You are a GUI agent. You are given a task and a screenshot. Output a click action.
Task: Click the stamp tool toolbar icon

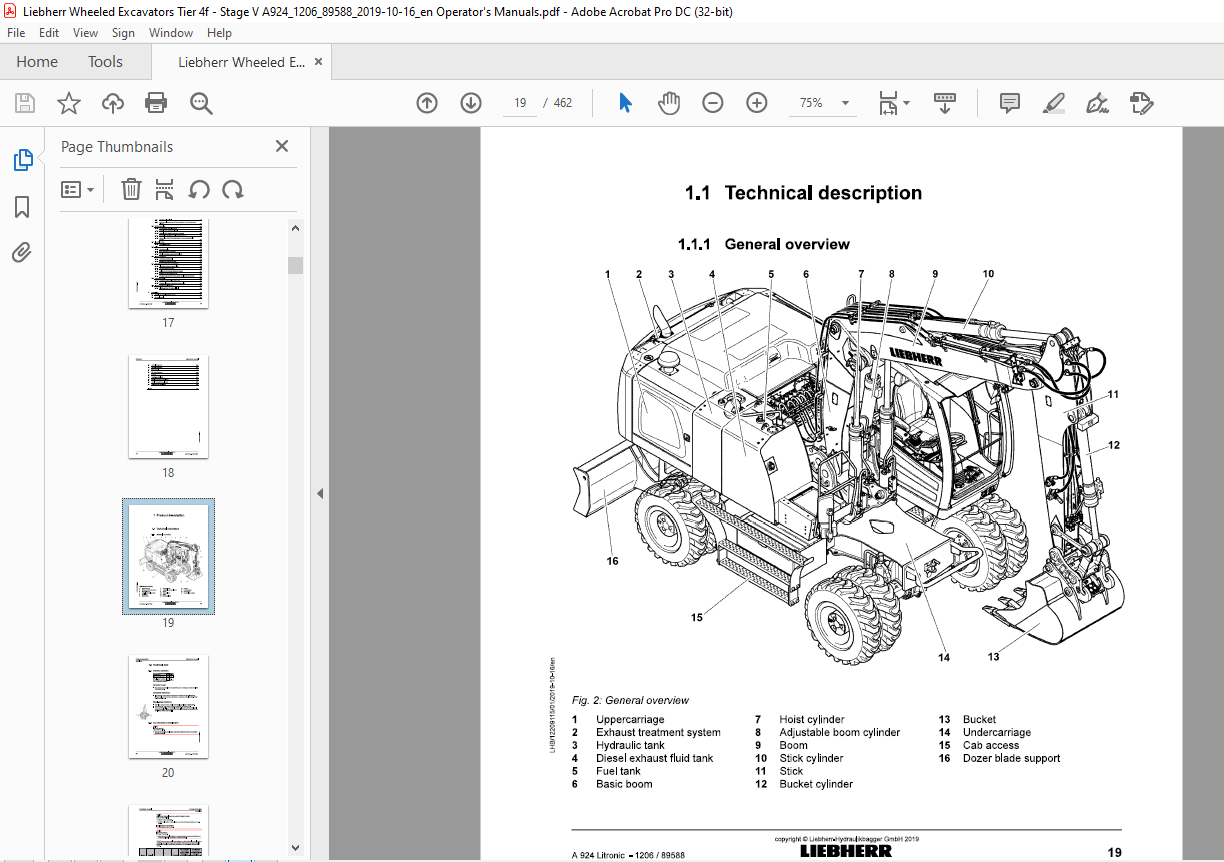click(1141, 103)
